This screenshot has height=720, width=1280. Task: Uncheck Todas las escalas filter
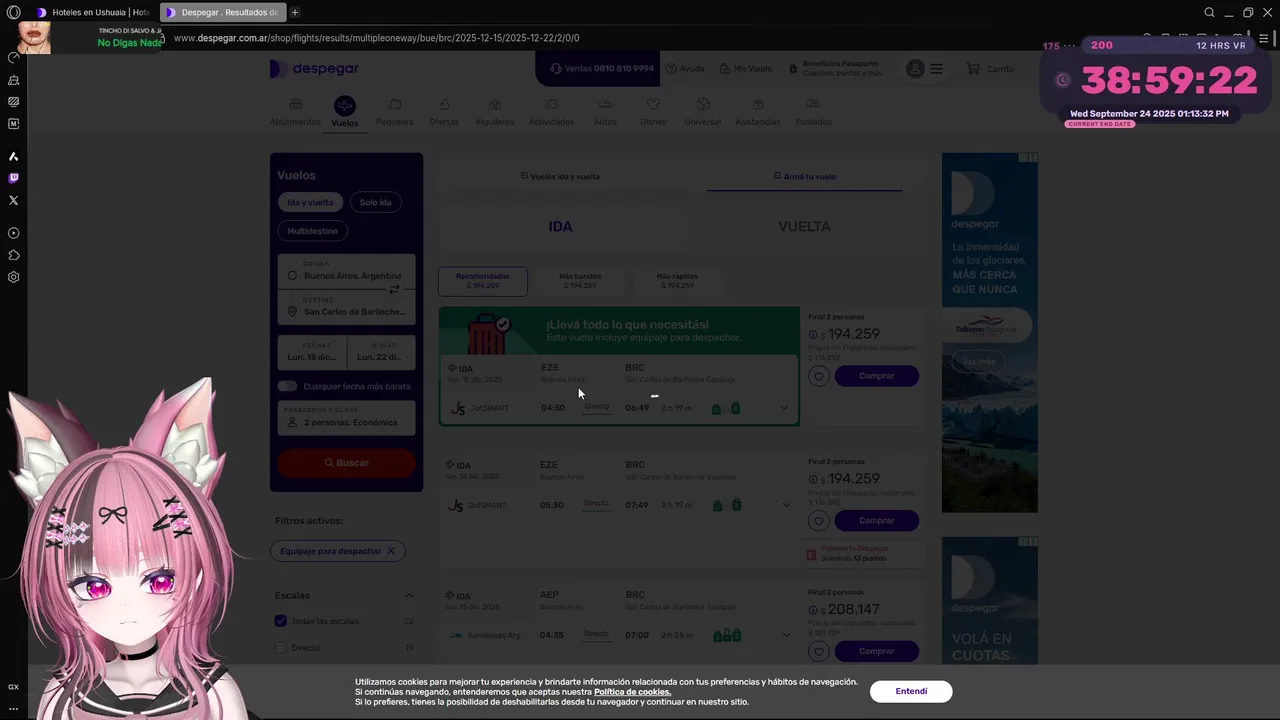(x=281, y=621)
